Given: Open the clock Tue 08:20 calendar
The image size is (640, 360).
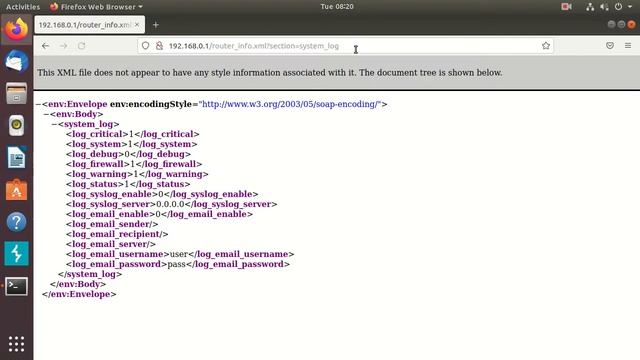Looking at the screenshot, I should coord(337,7).
